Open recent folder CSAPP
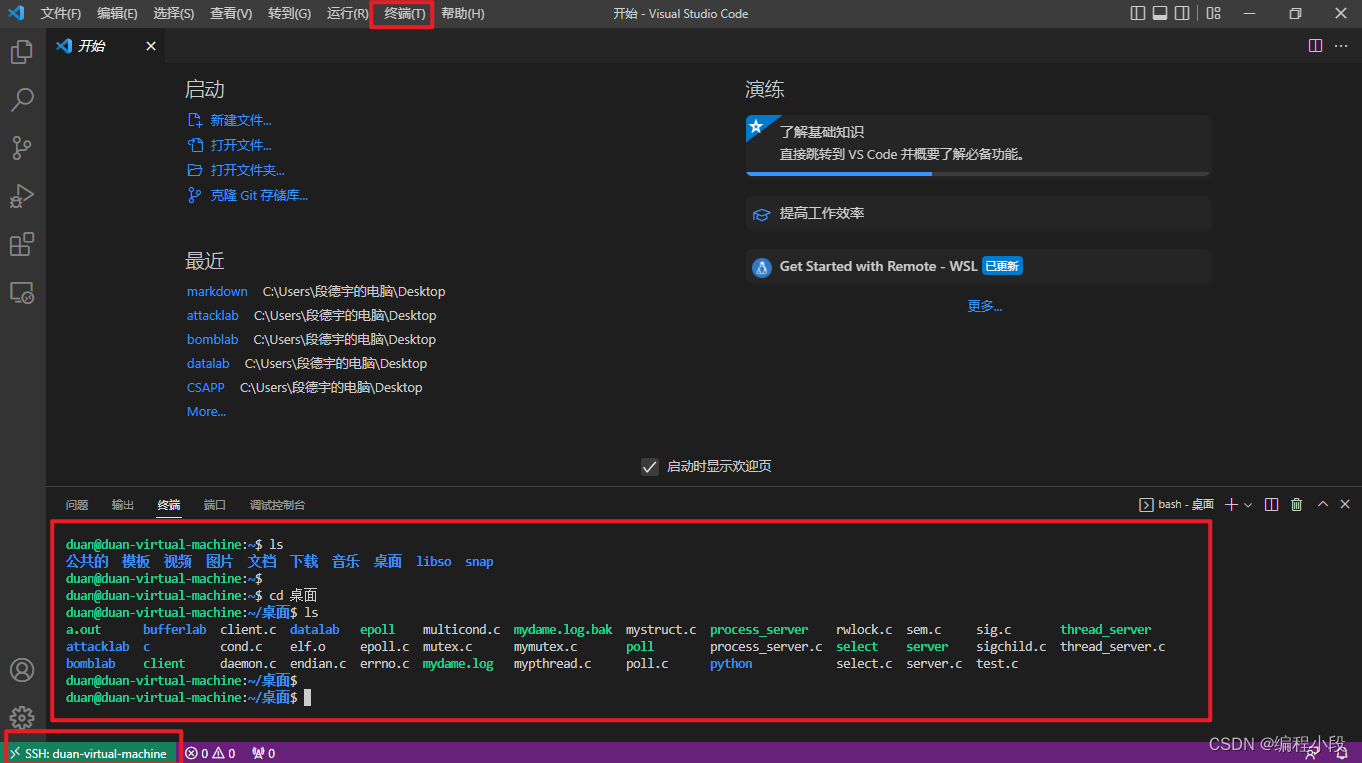This screenshot has height=763, width=1362. pyautogui.click(x=206, y=387)
